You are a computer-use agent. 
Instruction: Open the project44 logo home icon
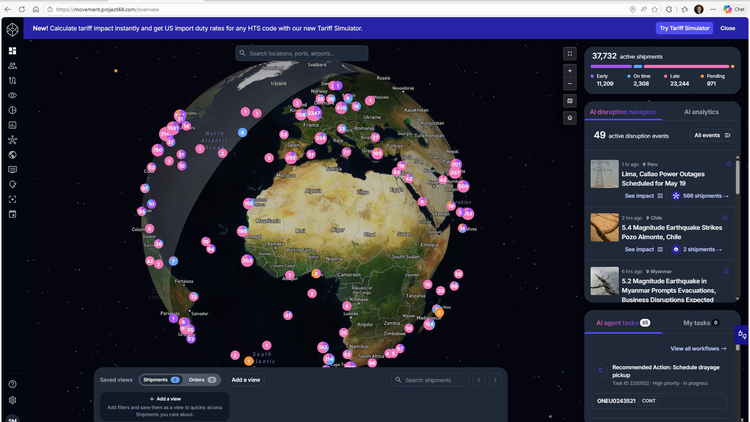pos(12,29)
